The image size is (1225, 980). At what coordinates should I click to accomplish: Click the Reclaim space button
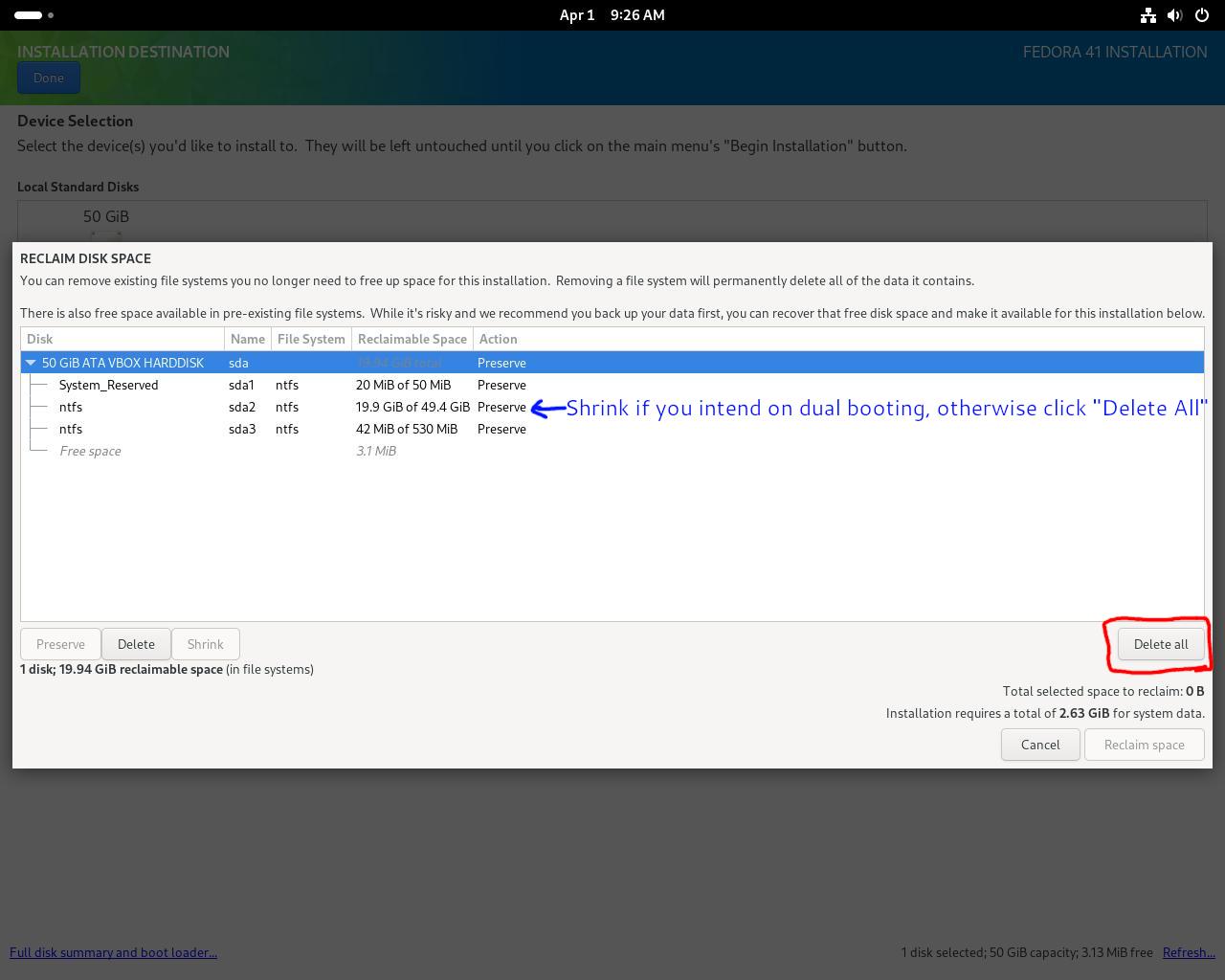point(1144,745)
